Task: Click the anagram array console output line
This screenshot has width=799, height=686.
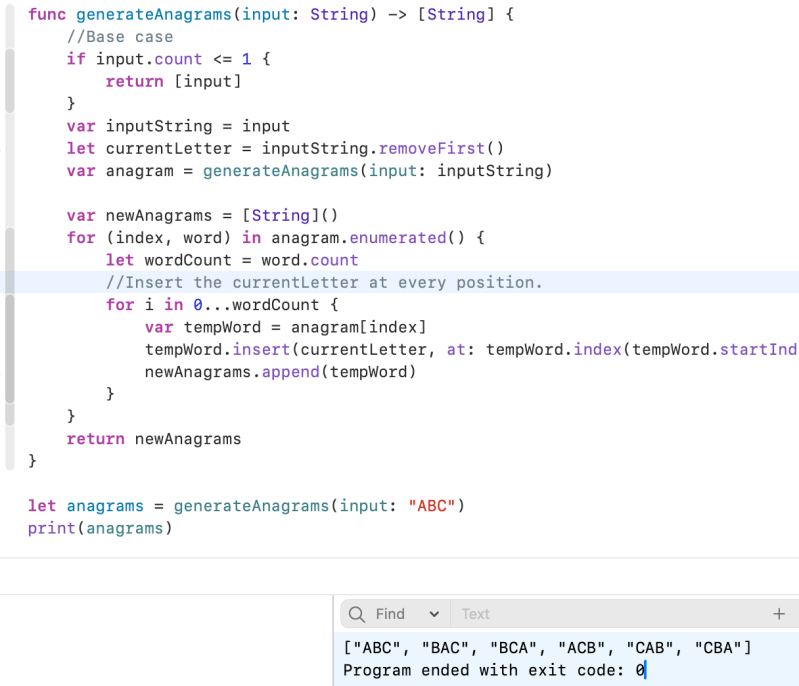Action: 546,647
